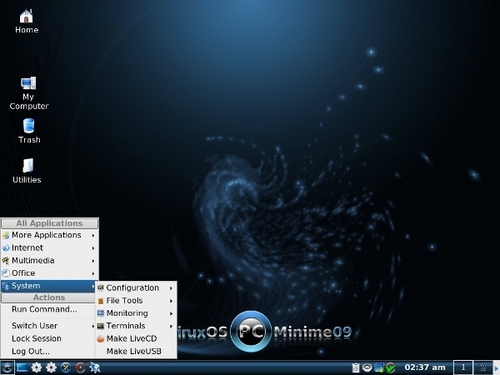Viewport: 500px width, 375px height.
Task: Click the Internet globe icon in menu
Action: 6,248
